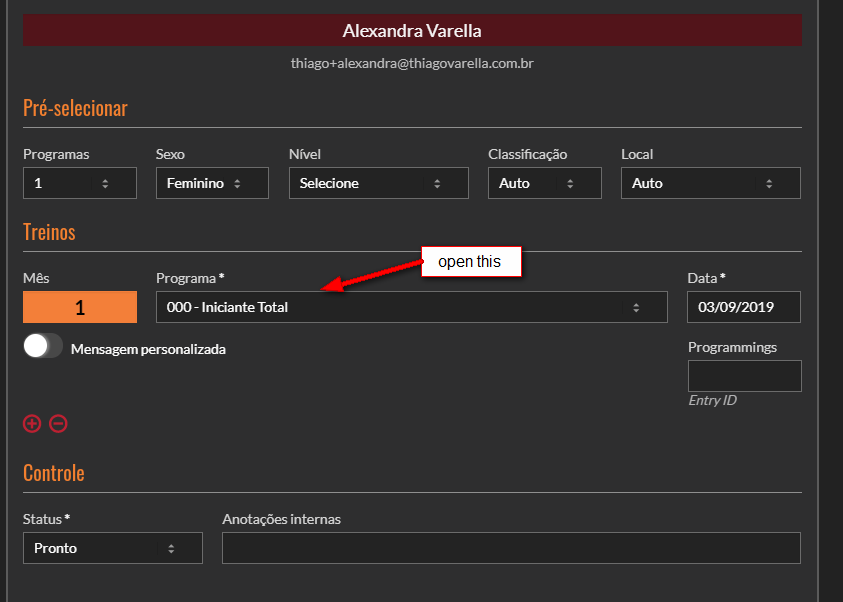Click the Mensagem personalizada label text
This screenshot has height=602, width=843.
click(148, 349)
